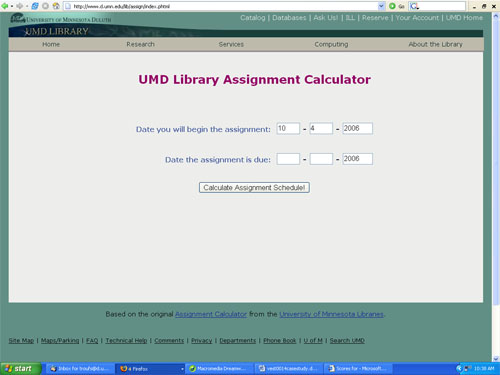Click the University of Minnesota Duluth logo
Viewport: 500px width, 375px height.
(61, 19)
